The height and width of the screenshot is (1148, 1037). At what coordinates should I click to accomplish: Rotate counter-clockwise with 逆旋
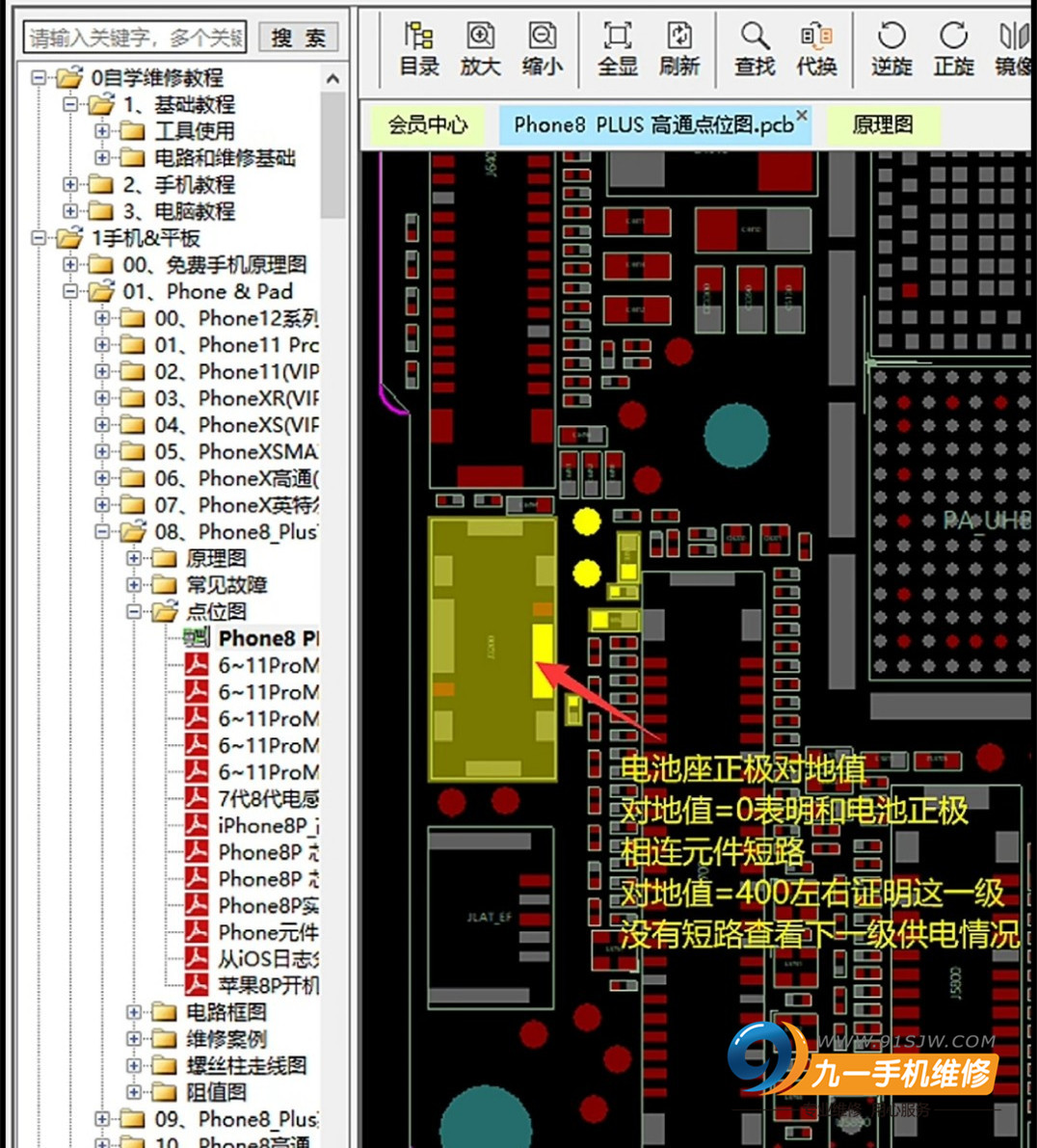(891, 48)
